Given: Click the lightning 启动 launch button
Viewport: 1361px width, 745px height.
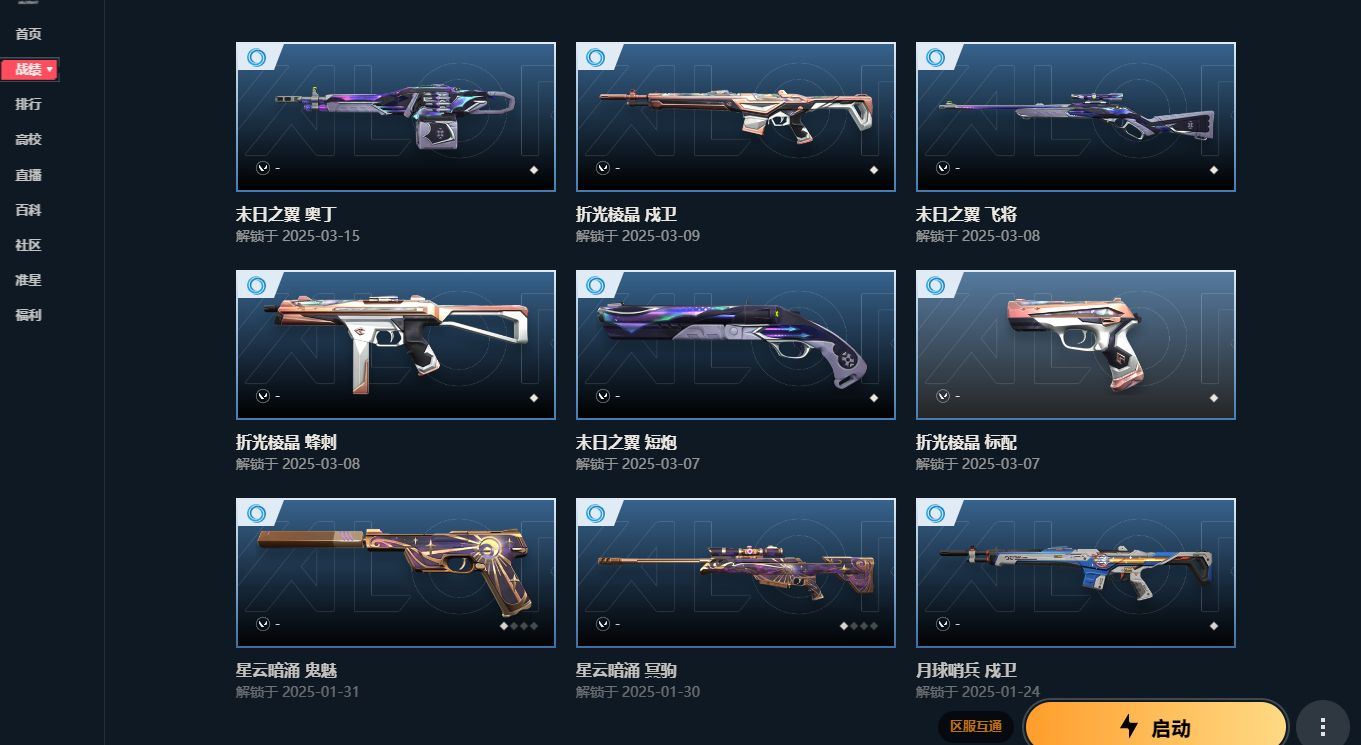Looking at the screenshot, I should coord(1155,727).
